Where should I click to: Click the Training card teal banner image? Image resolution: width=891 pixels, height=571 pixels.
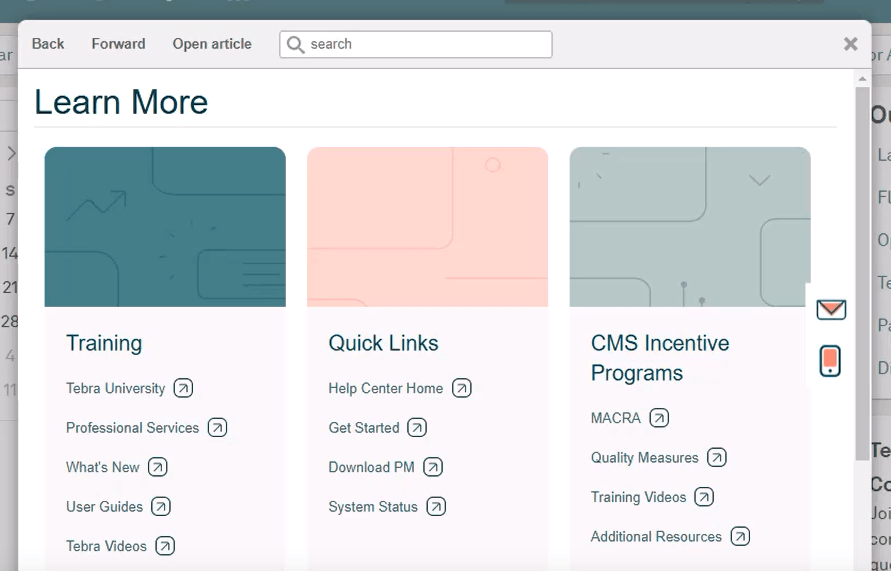pos(165,227)
